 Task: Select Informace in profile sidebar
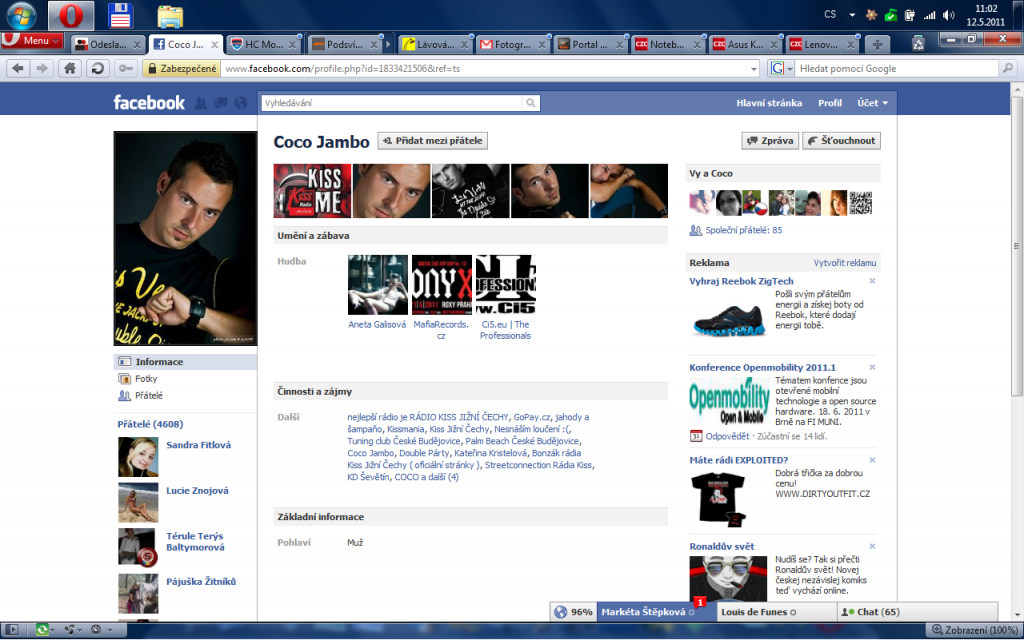(x=185, y=361)
